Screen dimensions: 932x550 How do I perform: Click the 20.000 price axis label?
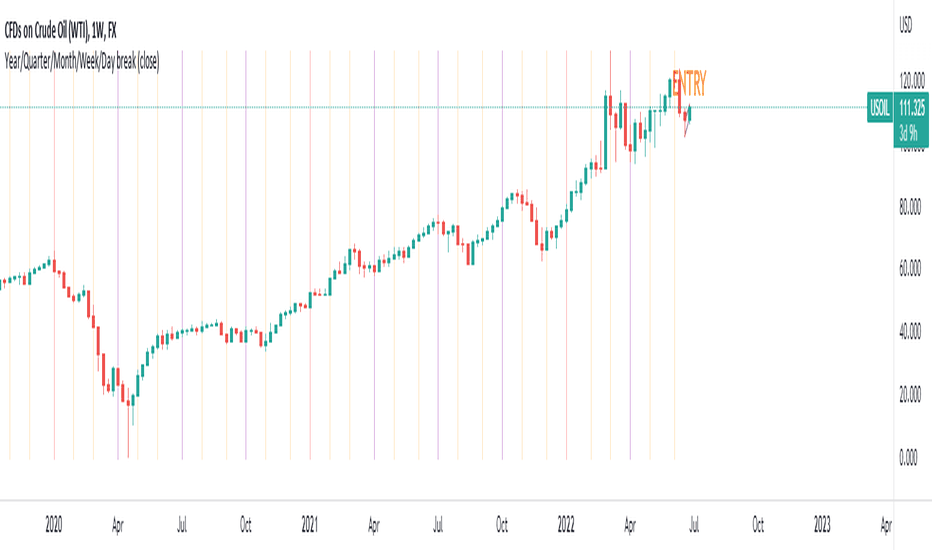(910, 394)
